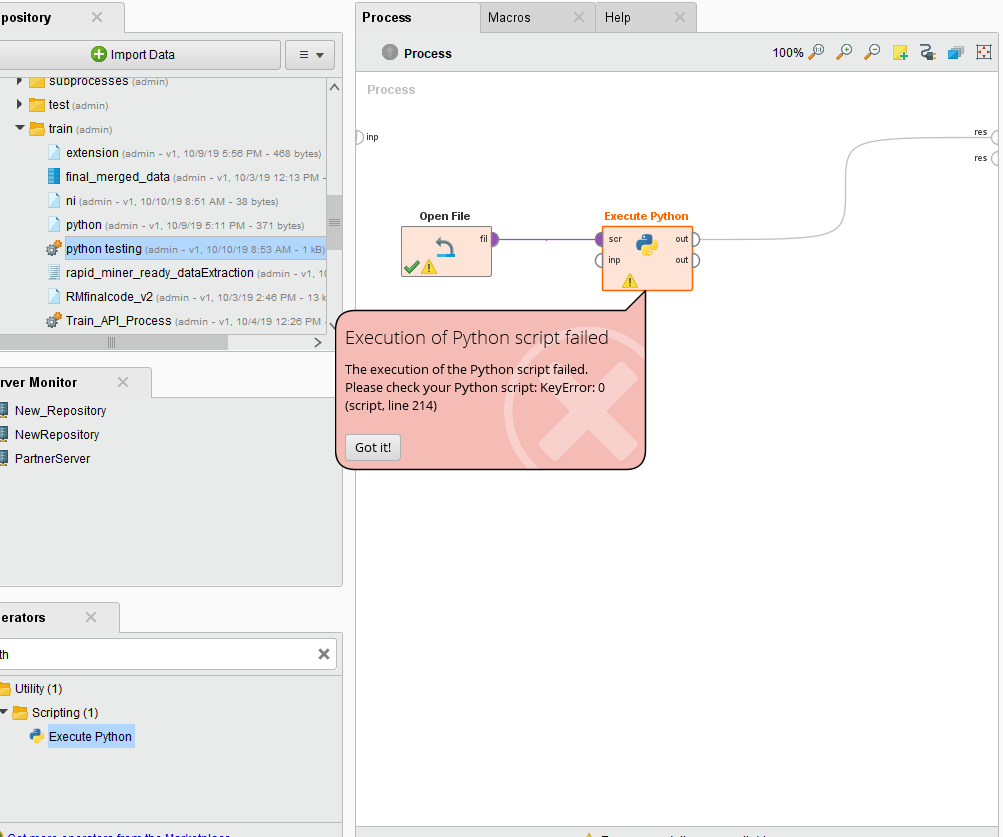Viewport: 1003px width, 837px height.
Task: Click the auto-wire connections icon
Action: click(928, 52)
